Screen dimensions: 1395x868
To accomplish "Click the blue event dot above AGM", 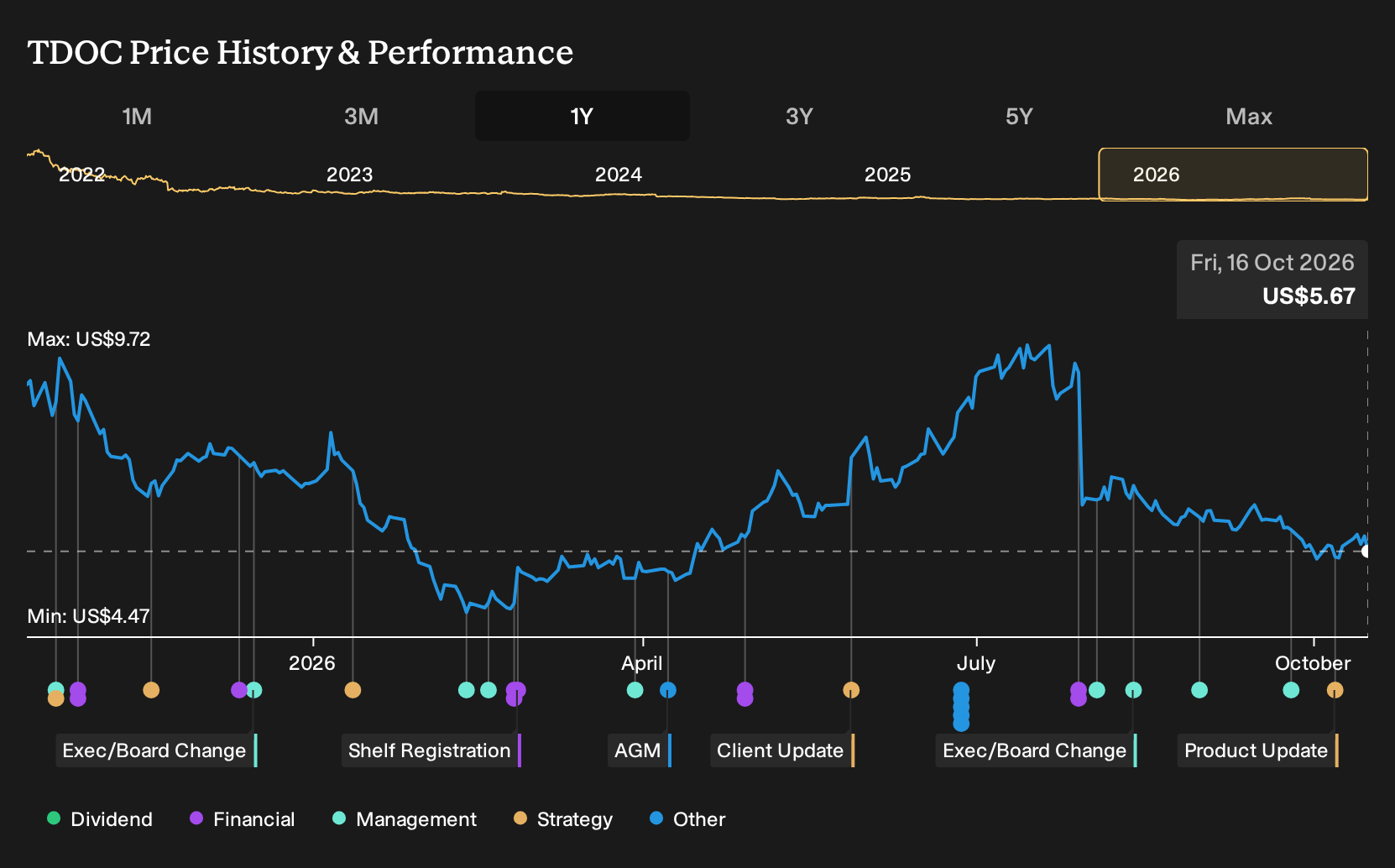I will [x=668, y=690].
